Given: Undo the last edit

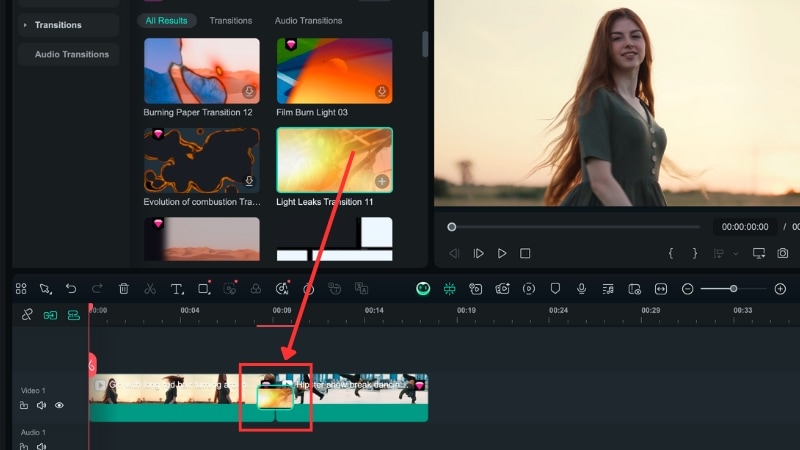Looking at the screenshot, I should (x=71, y=289).
